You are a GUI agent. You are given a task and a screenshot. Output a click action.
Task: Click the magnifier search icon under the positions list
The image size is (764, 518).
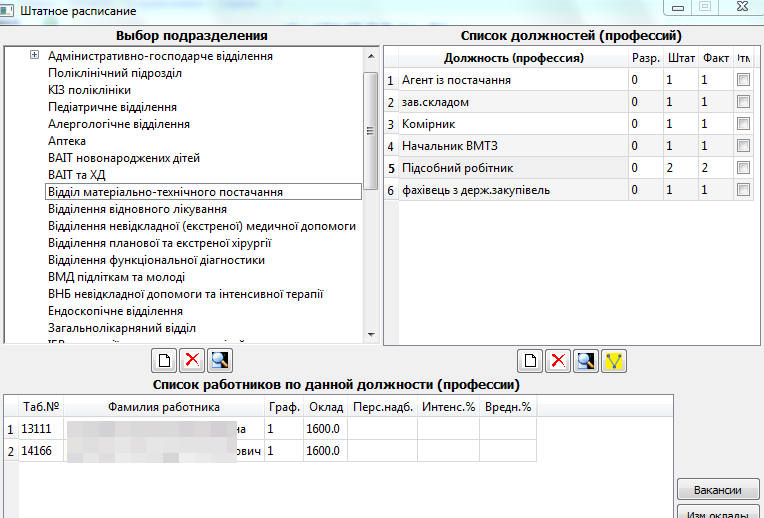point(587,361)
